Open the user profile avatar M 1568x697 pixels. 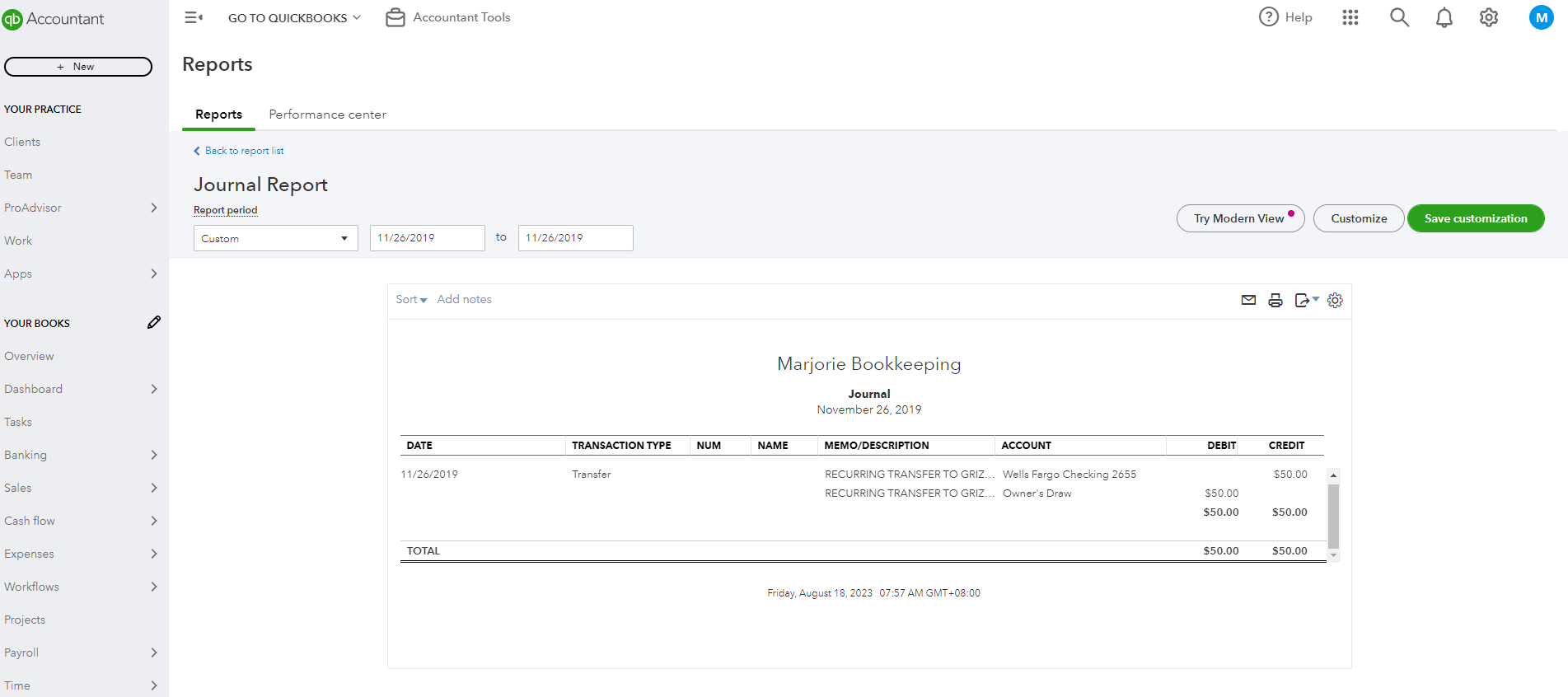click(x=1542, y=17)
